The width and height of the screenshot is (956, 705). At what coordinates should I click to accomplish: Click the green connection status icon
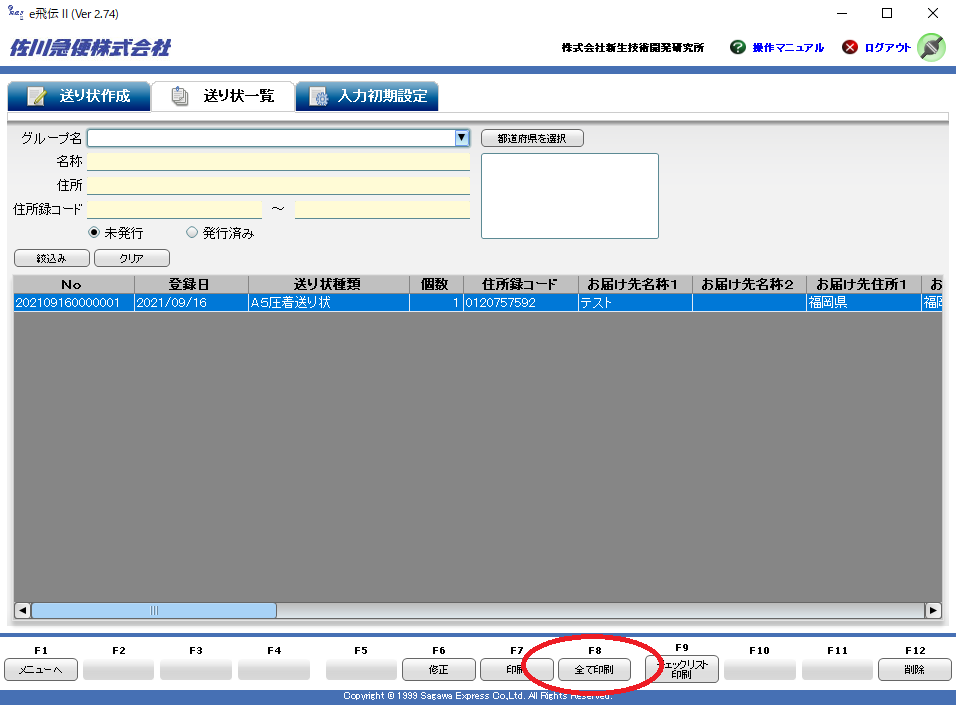931,47
